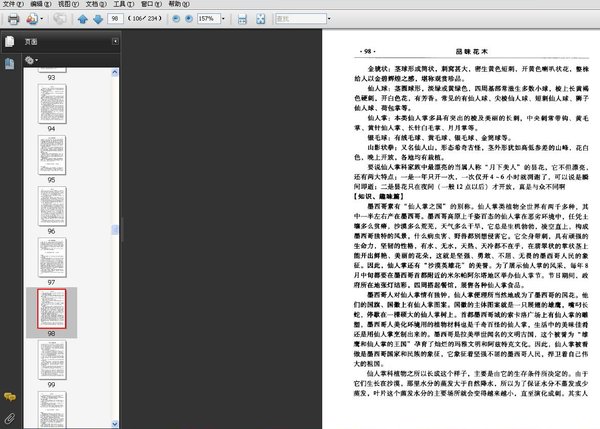Click the zoom out minus button
Screen dimensions: 600x429
[177, 18]
